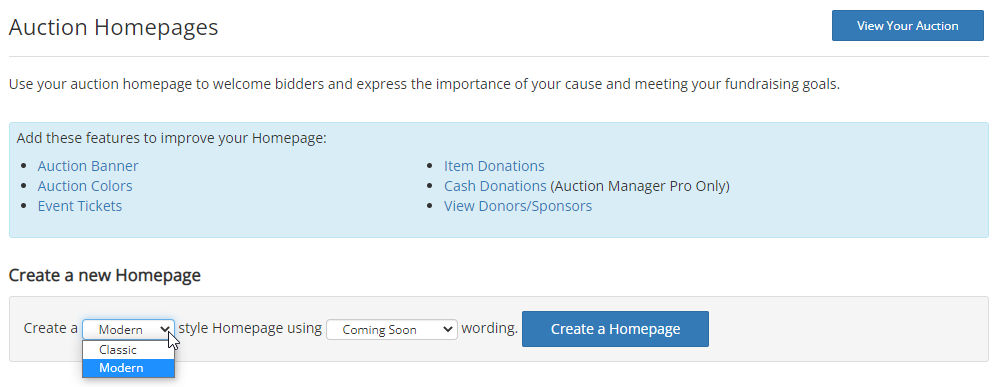Open the Cash Donations link

pos(495,186)
